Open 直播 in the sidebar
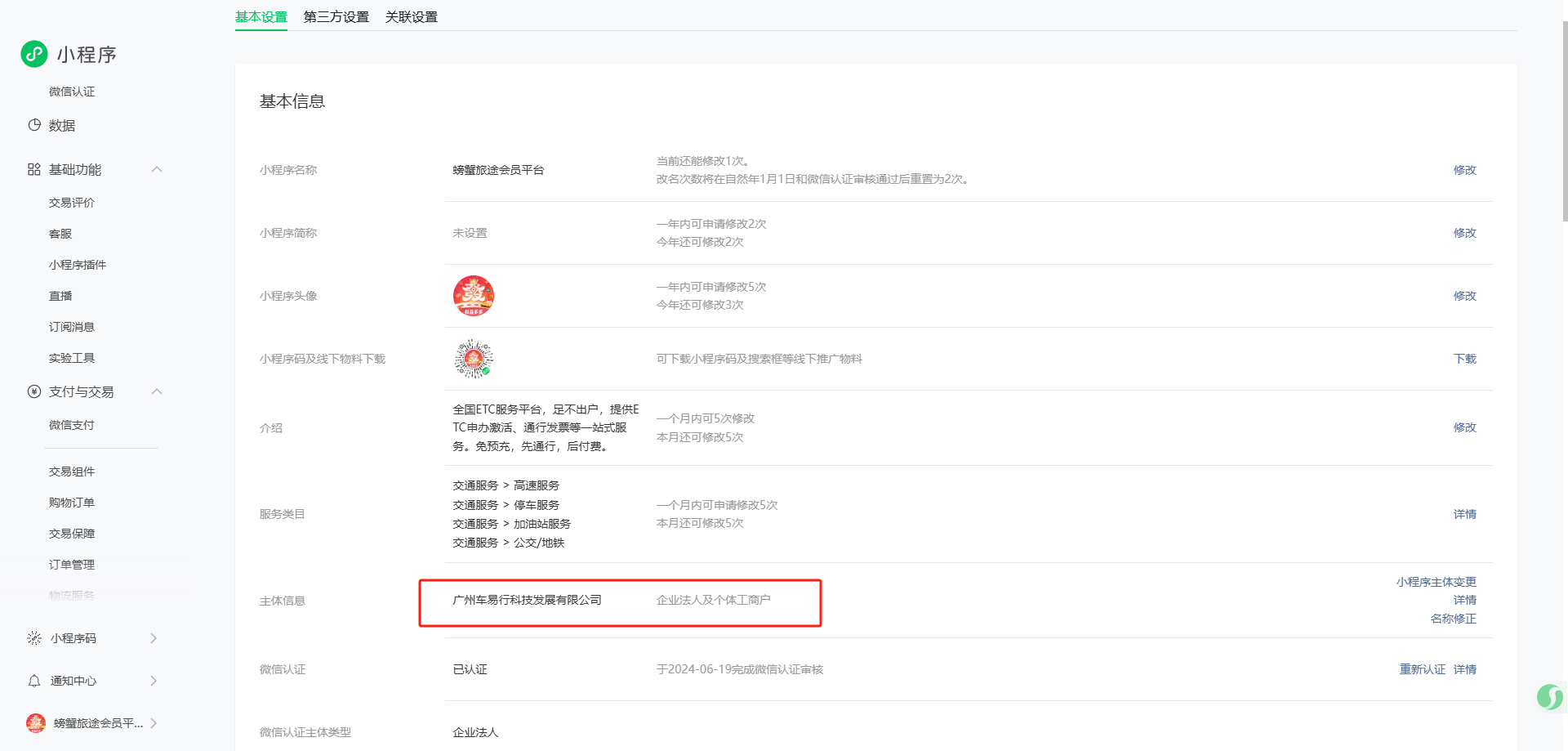Screen dimensions: 1568x751 coord(60,296)
